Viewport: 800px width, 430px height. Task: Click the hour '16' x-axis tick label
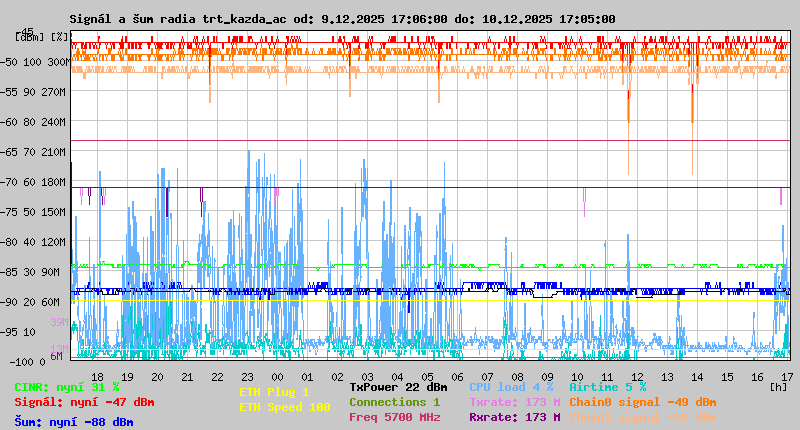click(x=757, y=377)
